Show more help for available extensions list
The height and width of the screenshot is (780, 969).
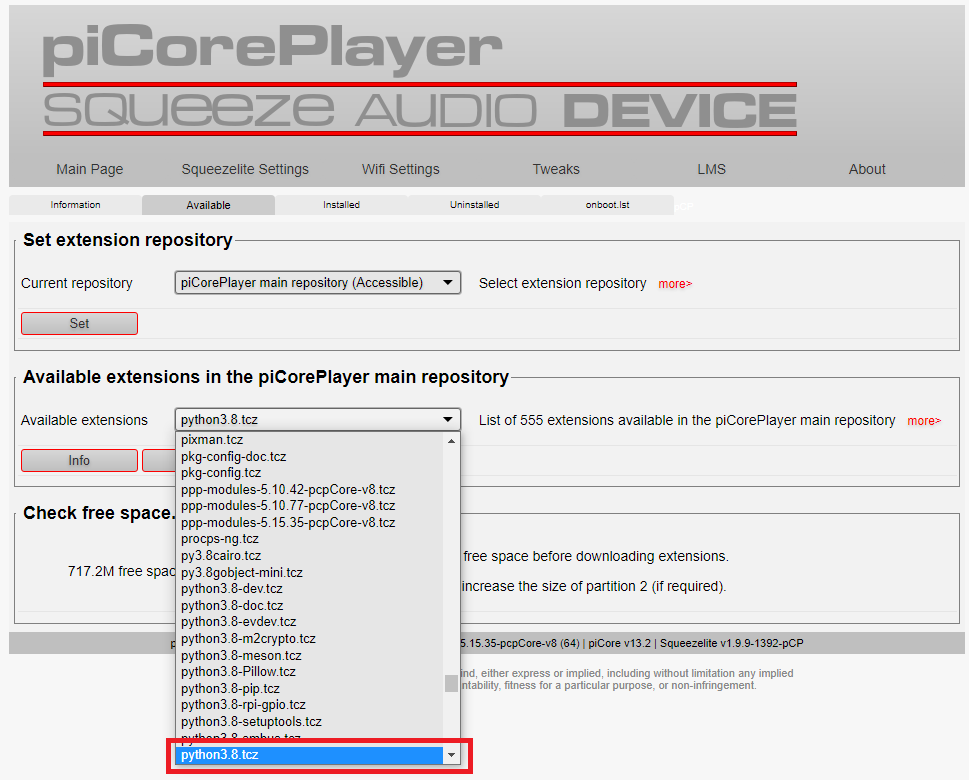pos(924,421)
